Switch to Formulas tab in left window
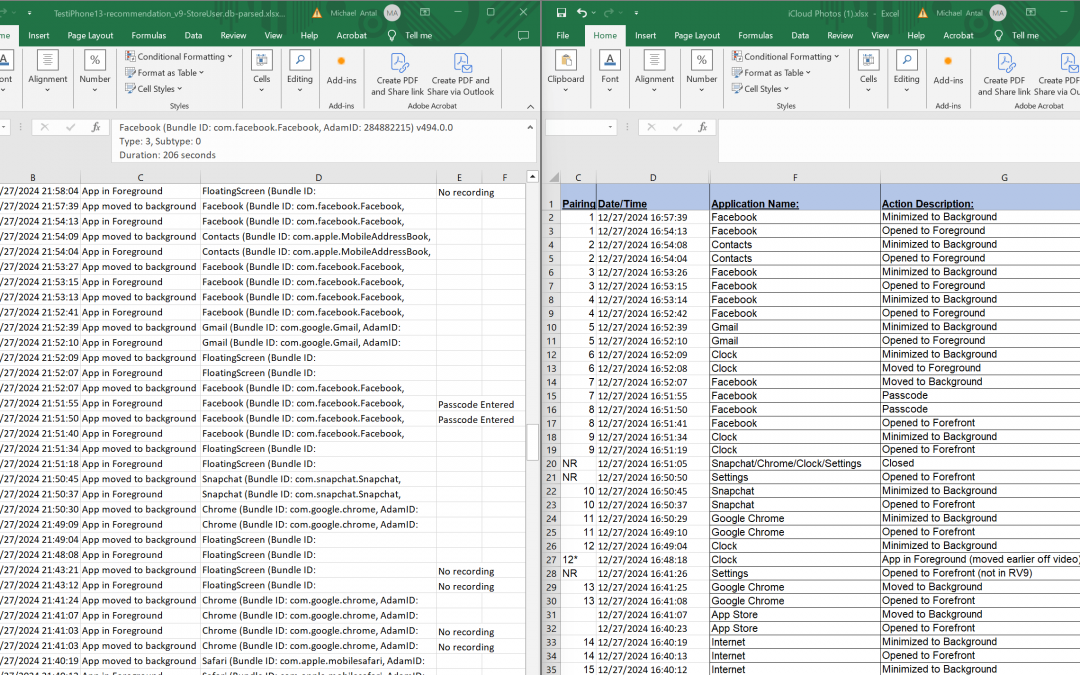The width and height of the screenshot is (1080, 675). point(149,35)
